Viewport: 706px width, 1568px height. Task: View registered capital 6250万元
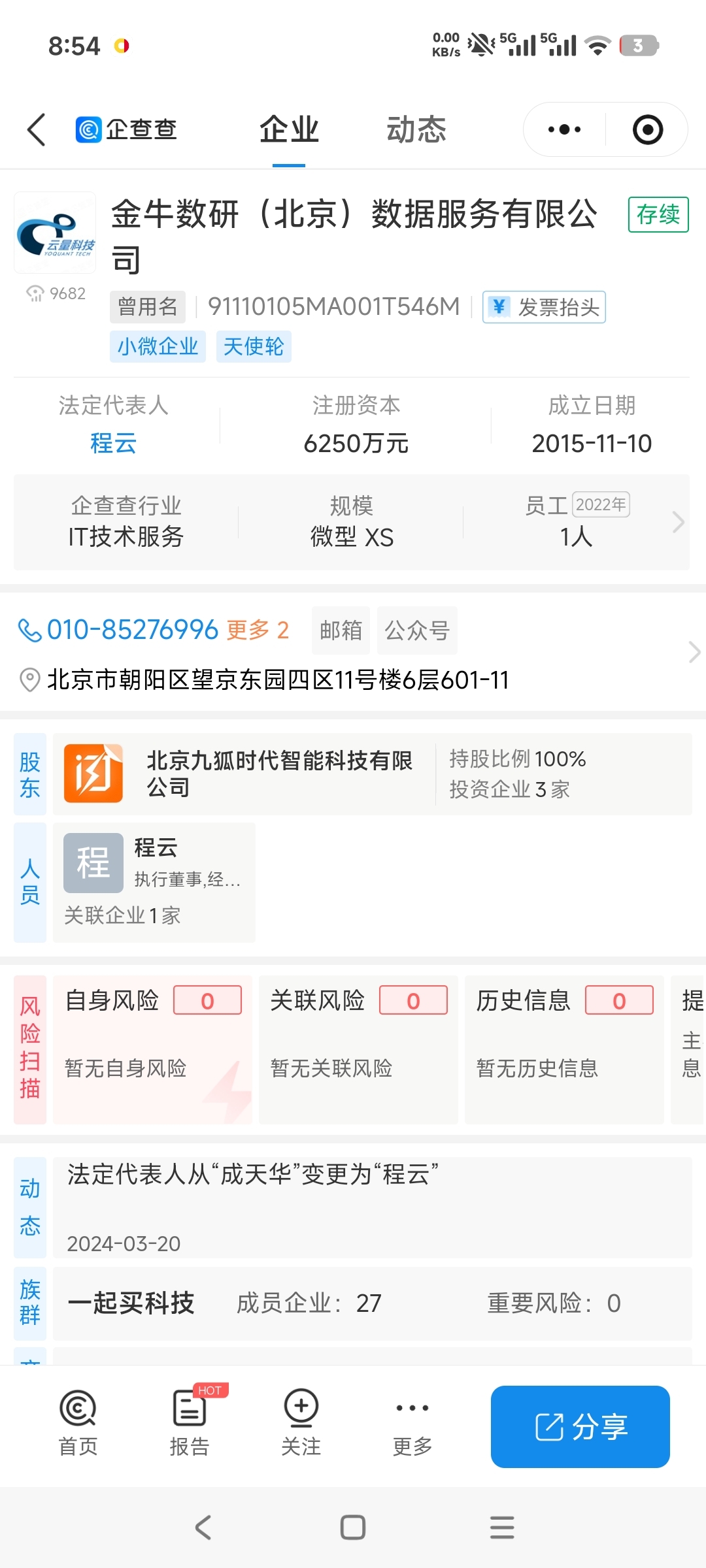click(x=356, y=444)
